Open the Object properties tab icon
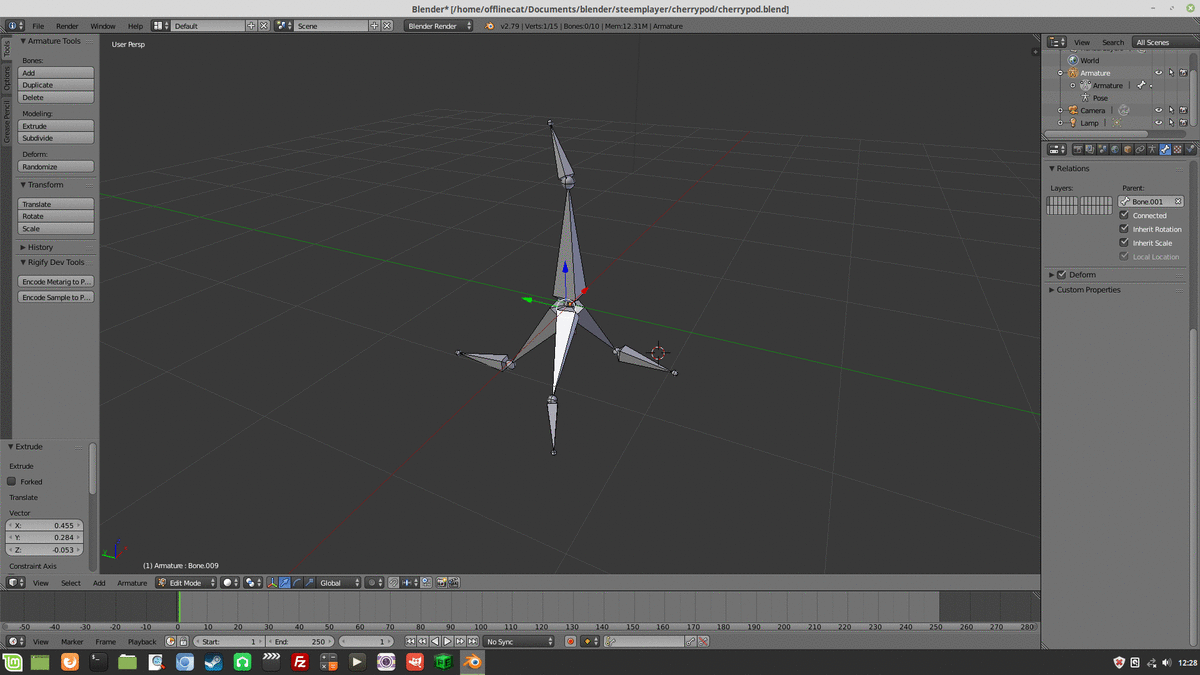 [x=1127, y=149]
